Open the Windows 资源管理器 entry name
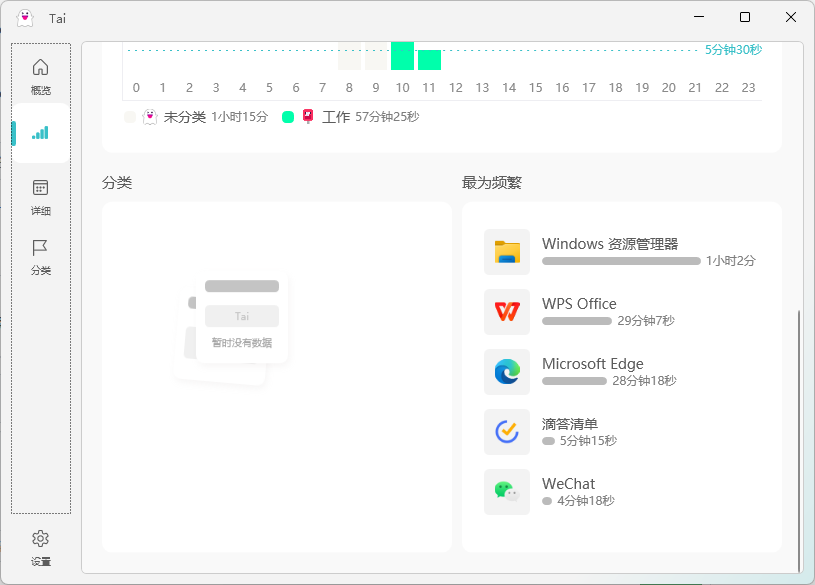This screenshot has height=585, width=815. point(610,244)
